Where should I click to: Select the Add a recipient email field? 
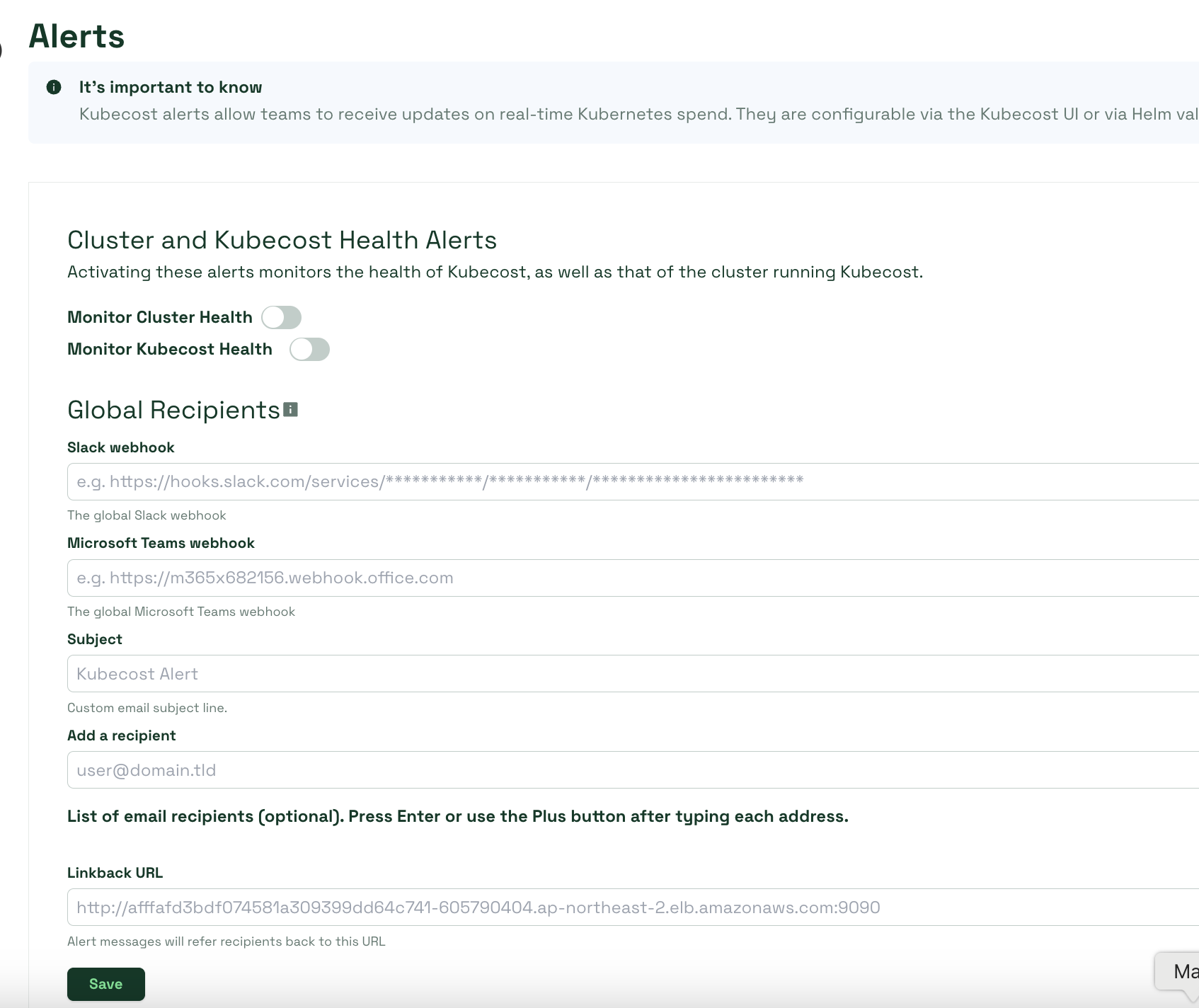pos(633,770)
